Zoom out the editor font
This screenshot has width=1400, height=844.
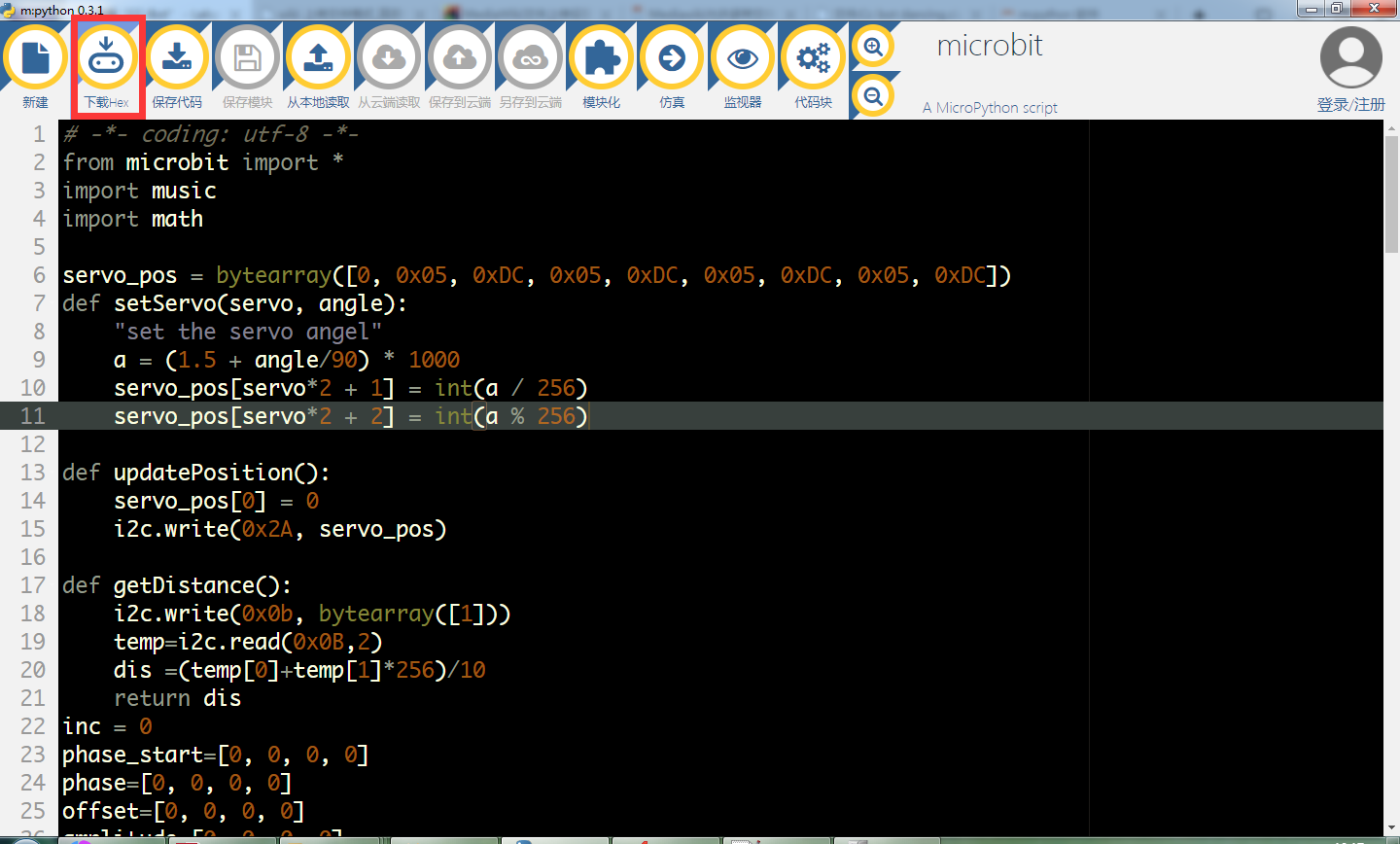pyautogui.click(x=873, y=95)
